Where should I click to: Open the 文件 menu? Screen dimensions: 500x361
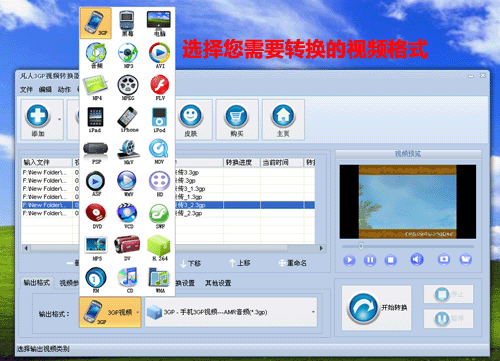(26, 89)
